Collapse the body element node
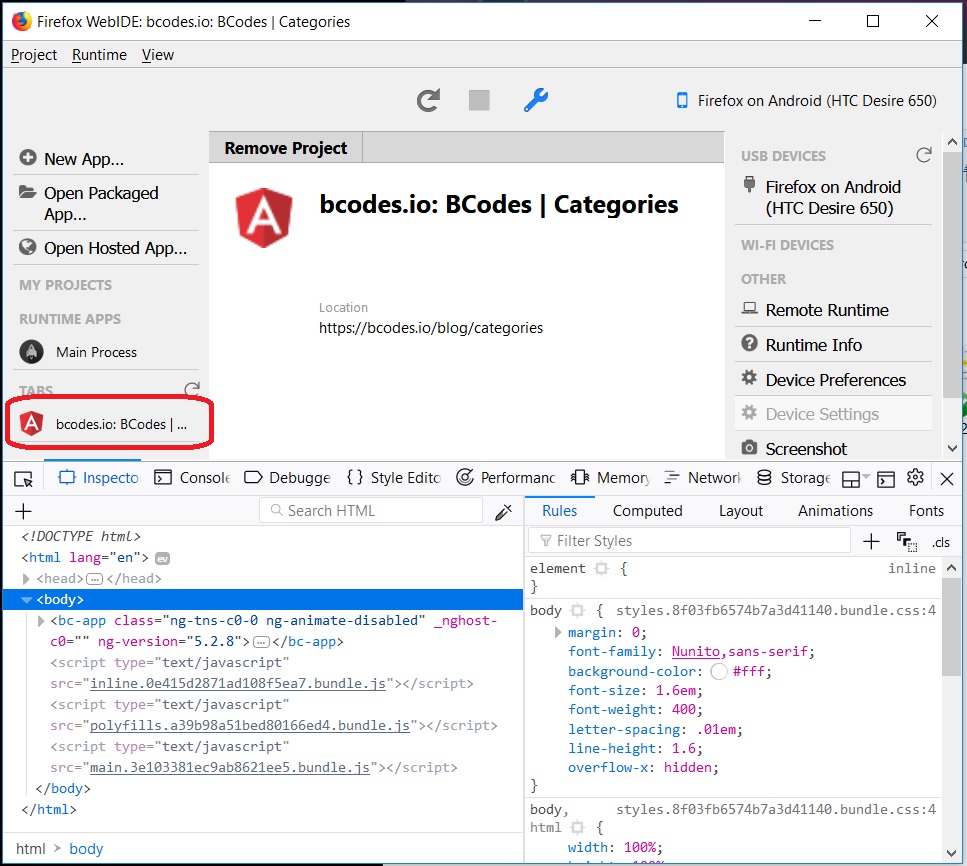 [26, 600]
